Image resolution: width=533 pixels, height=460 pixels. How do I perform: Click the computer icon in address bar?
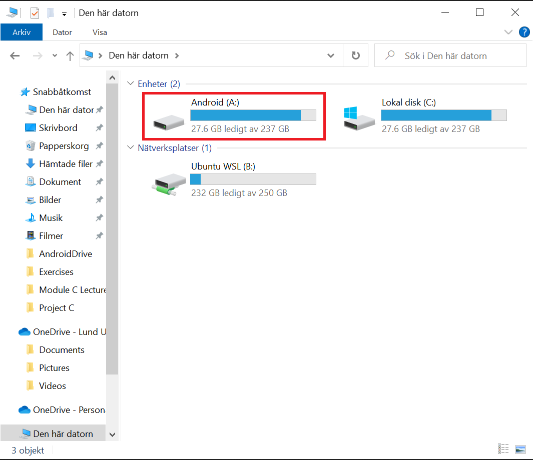tap(88, 55)
